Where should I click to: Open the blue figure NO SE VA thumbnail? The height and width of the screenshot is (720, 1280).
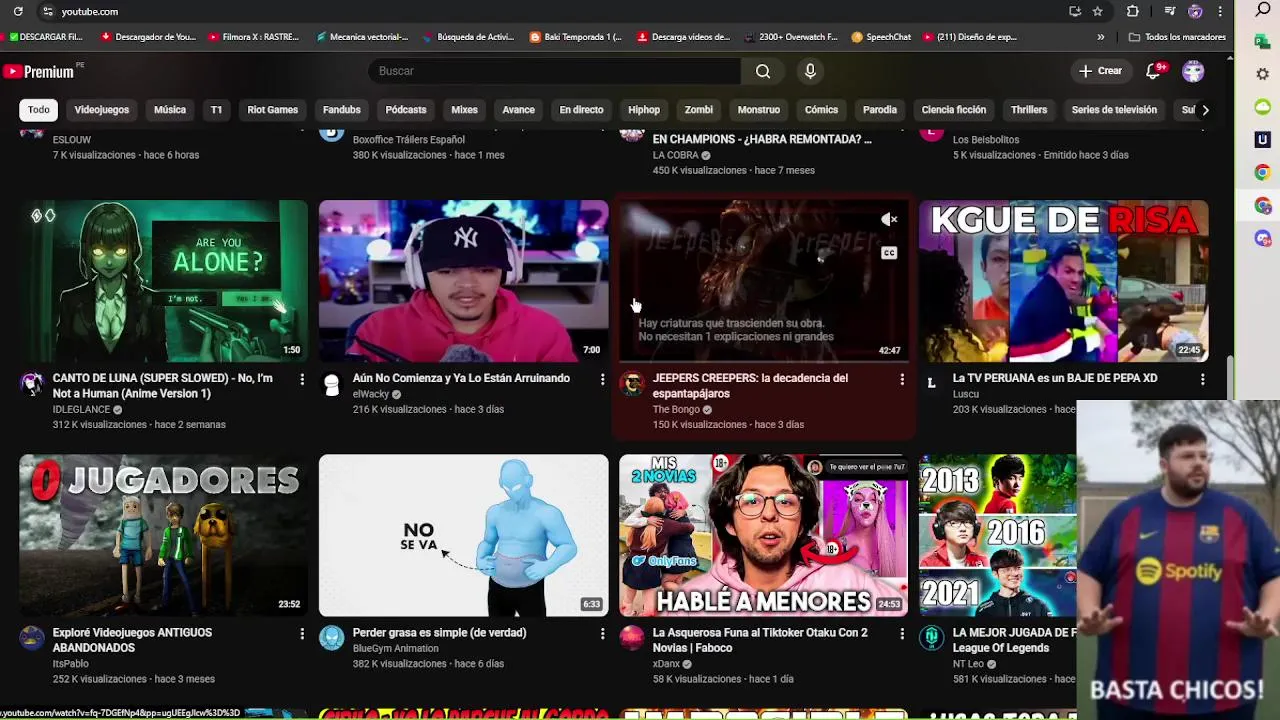464,535
